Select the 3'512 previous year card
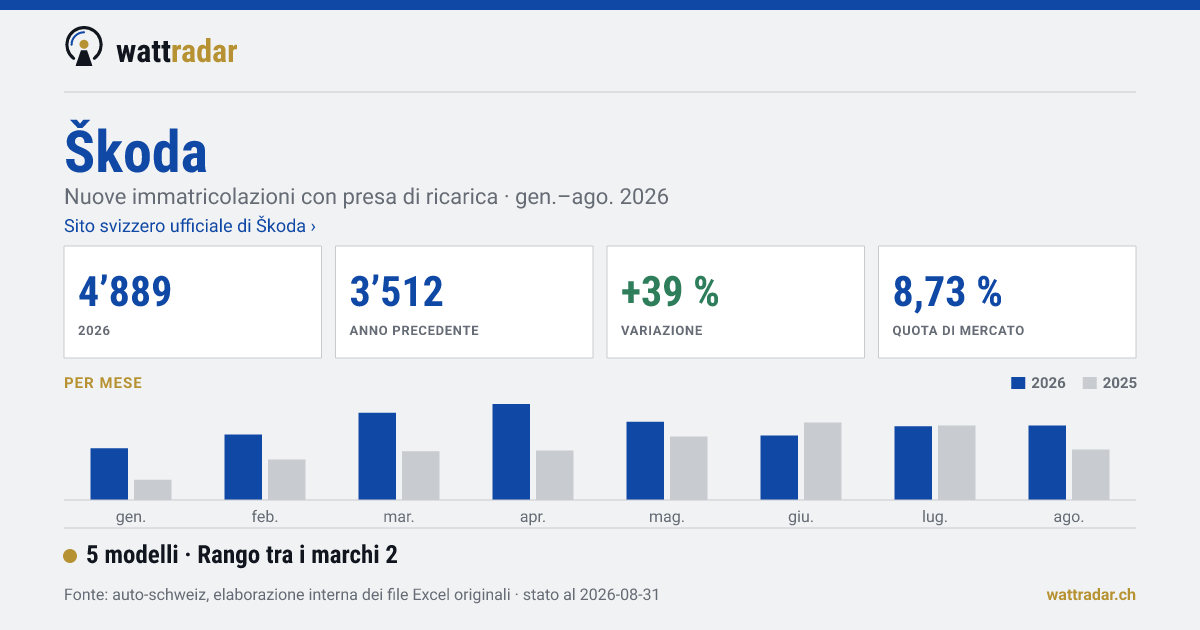1200x630 pixels. pyautogui.click(x=464, y=302)
